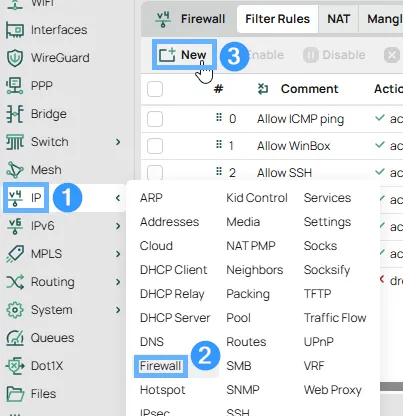Viewport: 403px width, 416px height.
Task: Check the Allow ICMP ping rule checkbox
Action: point(155,119)
